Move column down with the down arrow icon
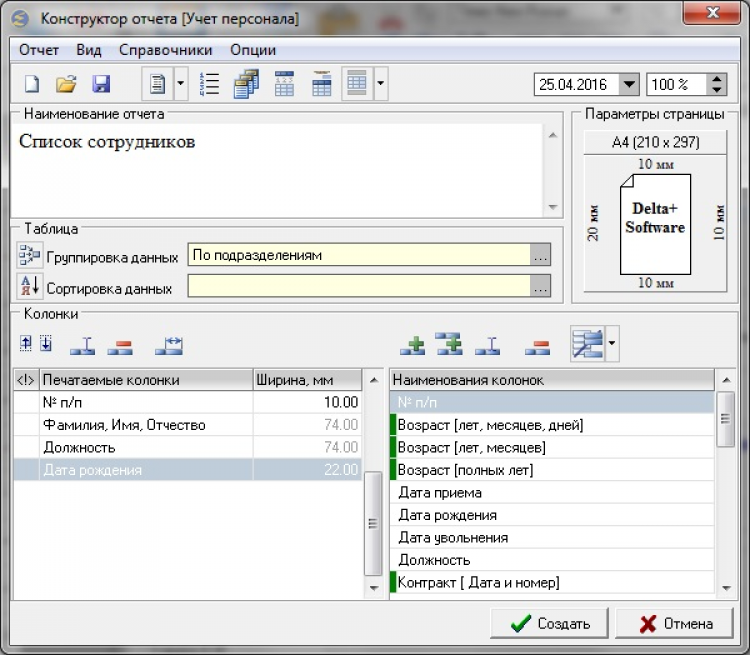750x655 pixels. (46, 343)
